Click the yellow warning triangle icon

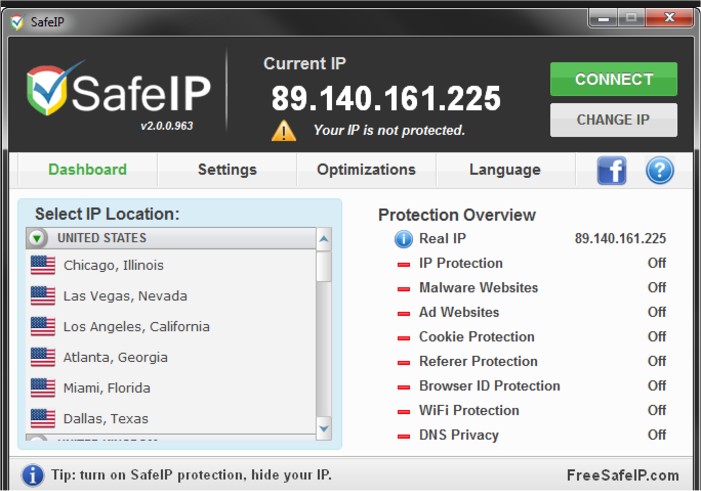[283, 131]
